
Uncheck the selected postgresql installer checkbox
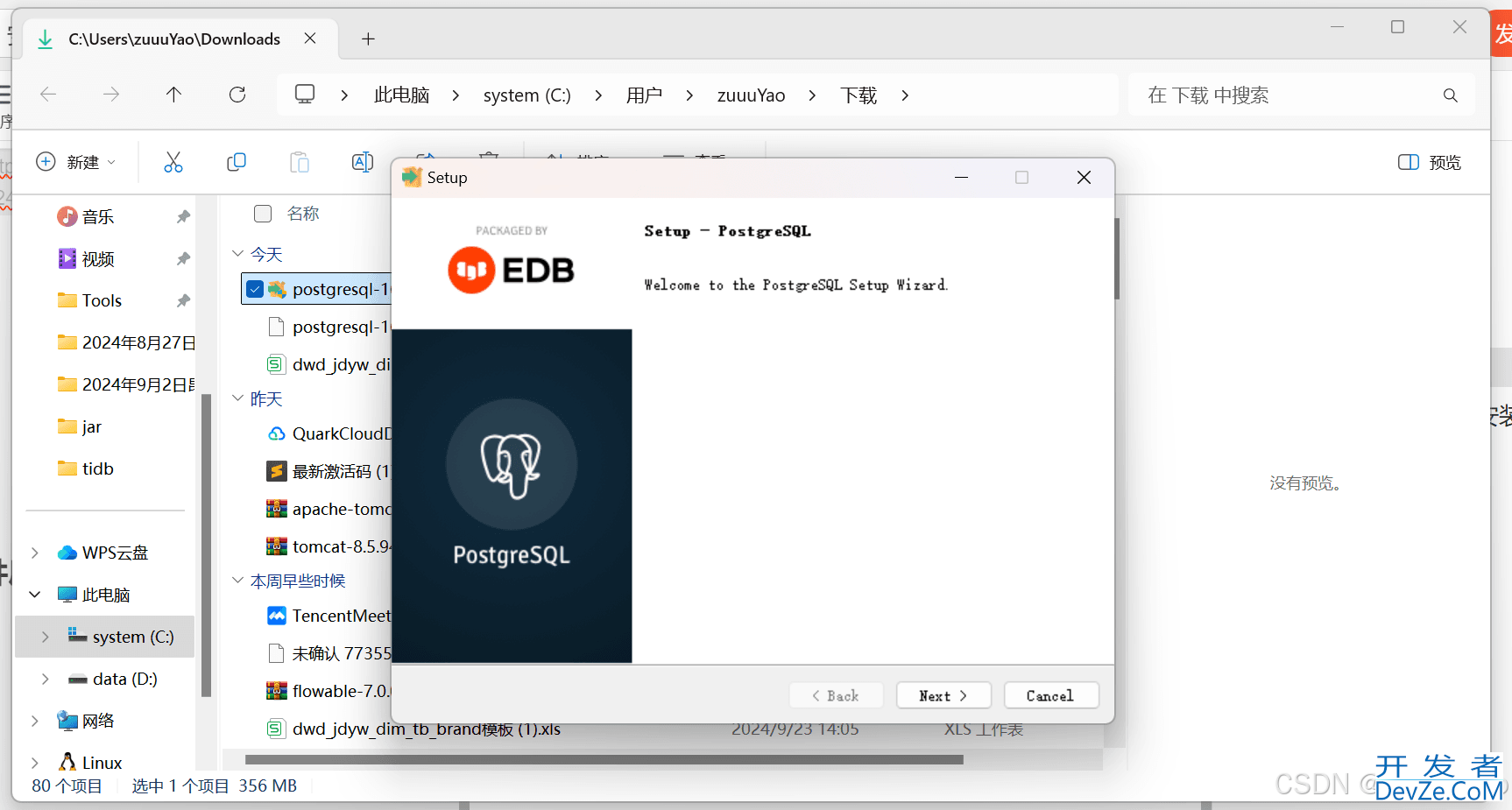[x=255, y=289]
